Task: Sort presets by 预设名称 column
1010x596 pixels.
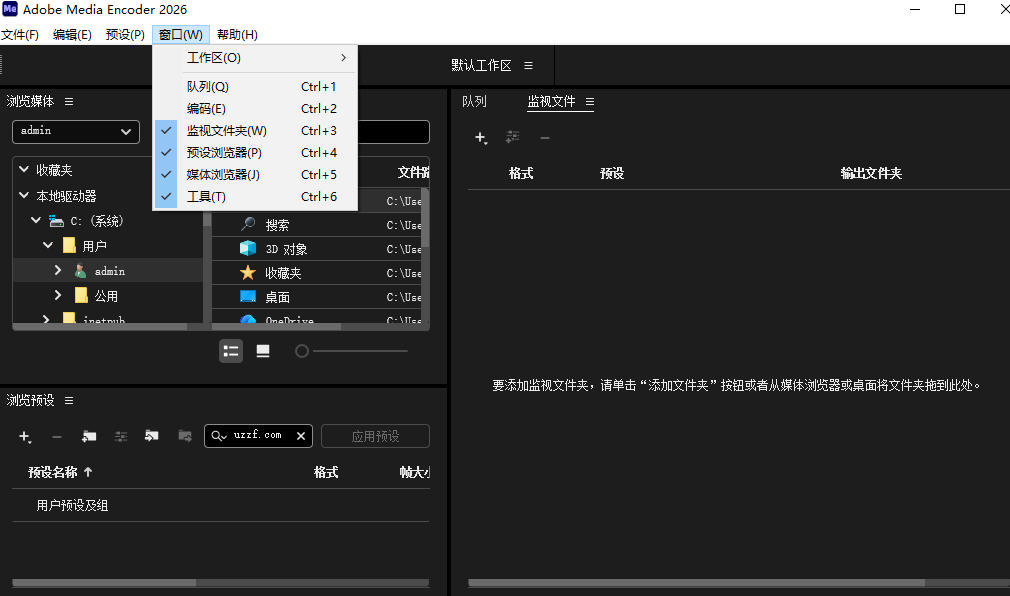Action: pyautogui.click(x=53, y=472)
